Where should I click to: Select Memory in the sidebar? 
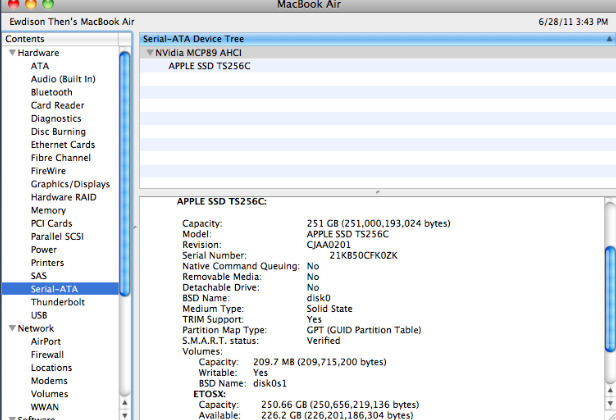(48, 210)
